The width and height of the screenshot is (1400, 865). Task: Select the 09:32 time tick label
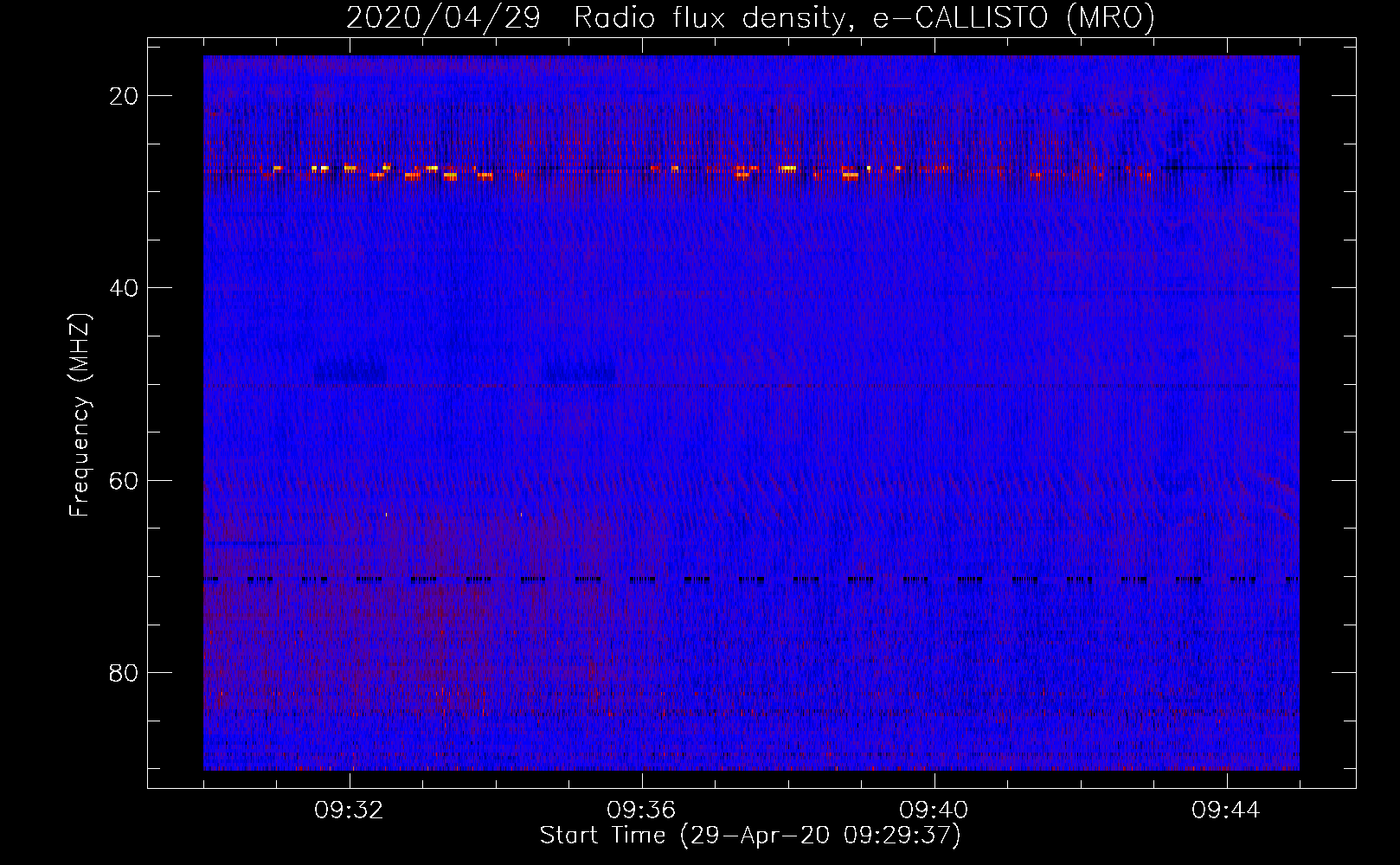[x=349, y=811]
